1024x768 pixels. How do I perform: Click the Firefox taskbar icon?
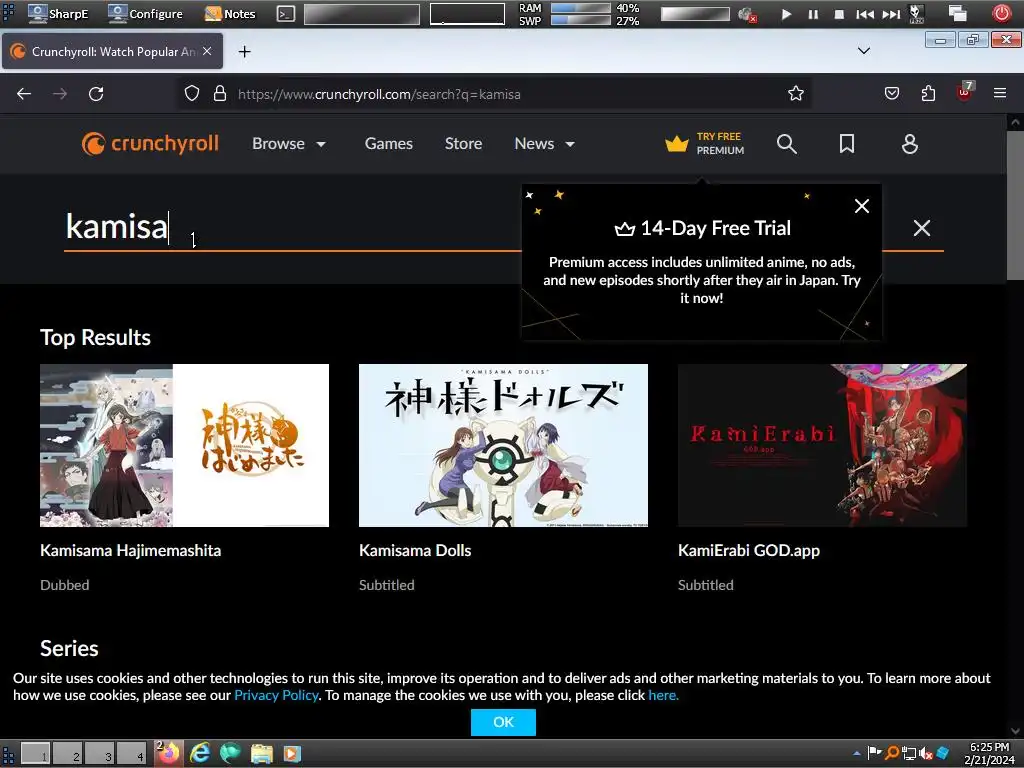tap(168, 753)
